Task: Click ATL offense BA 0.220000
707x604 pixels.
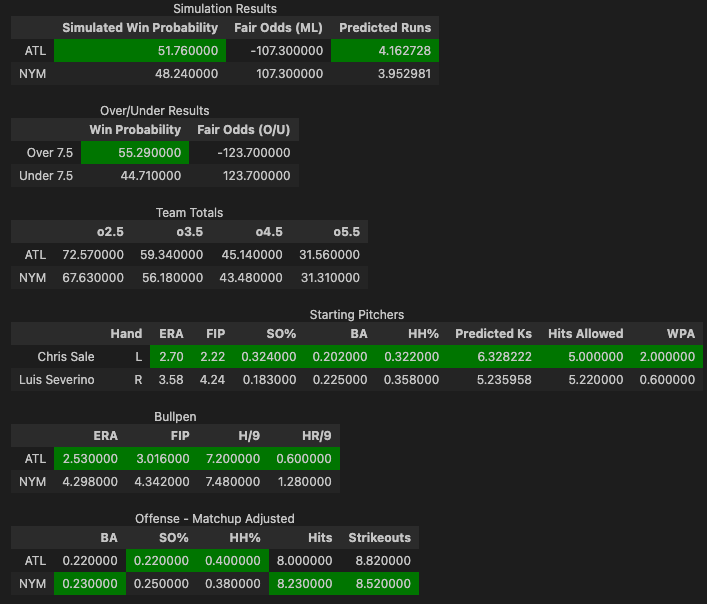Action: (x=90, y=560)
